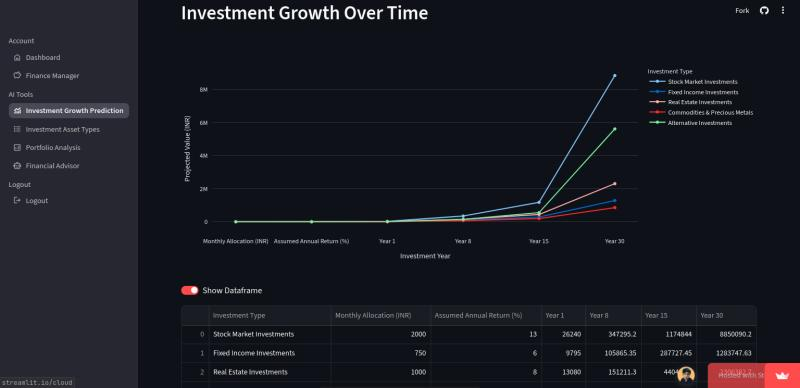Click the Stock Market Year 30 data point
This screenshot has height=388, width=800.
click(615, 76)
